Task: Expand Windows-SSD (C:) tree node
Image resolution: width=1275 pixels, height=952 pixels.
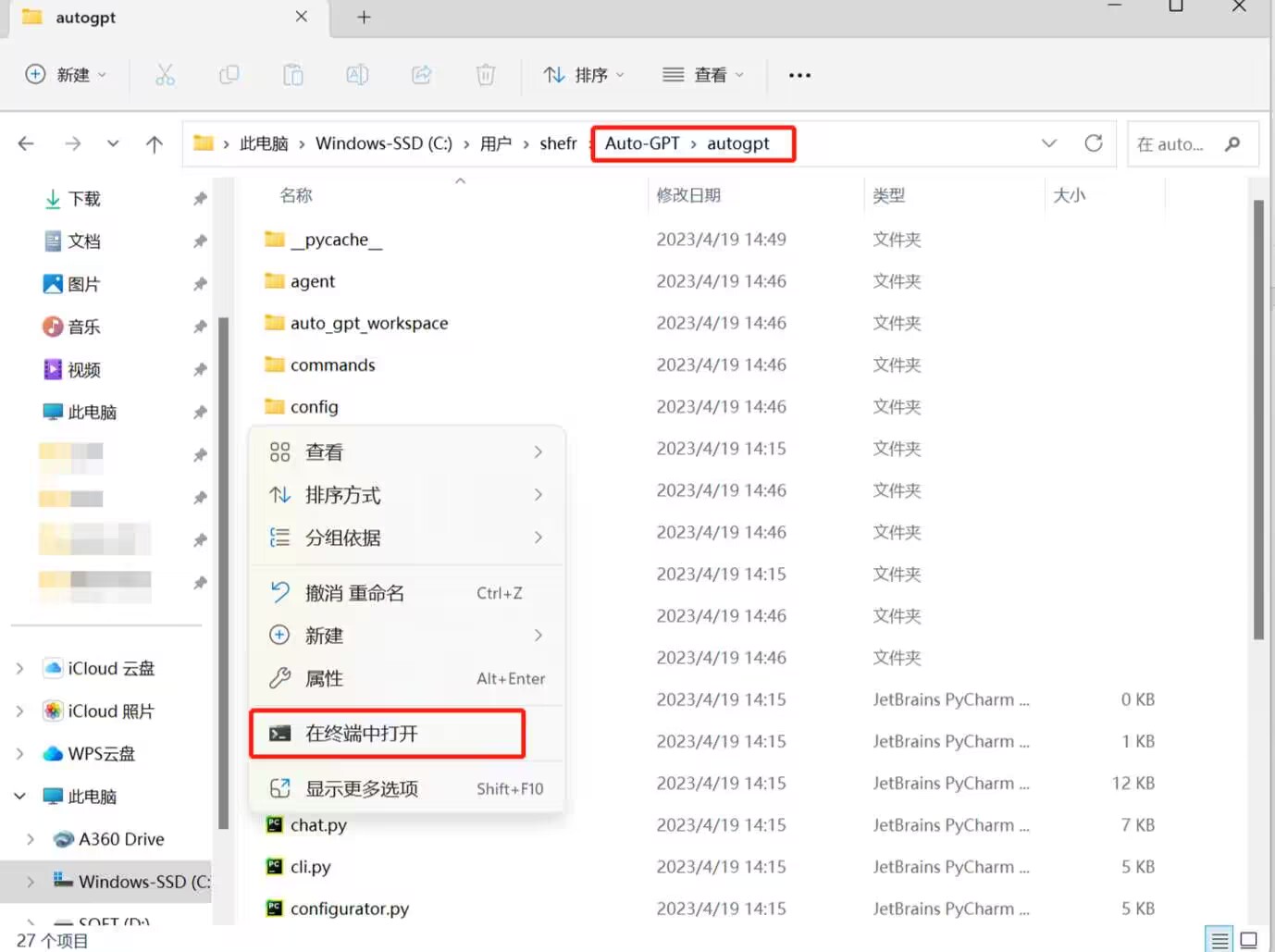Action: click(x=31, y=881)
